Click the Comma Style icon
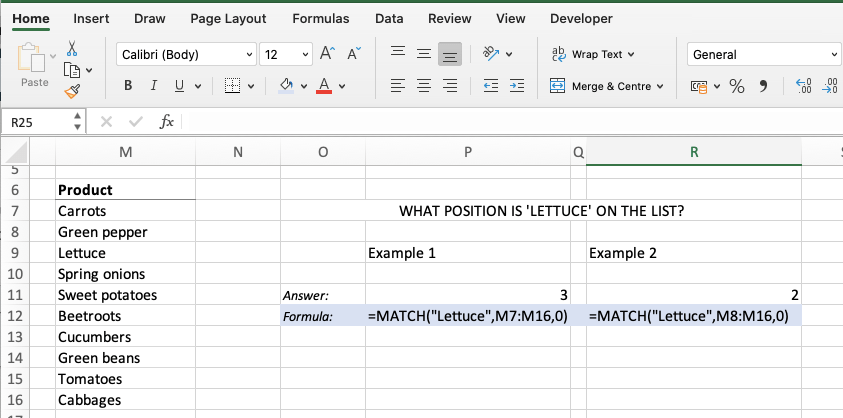Screen dimensions: 843x418 tap(763, 86)
